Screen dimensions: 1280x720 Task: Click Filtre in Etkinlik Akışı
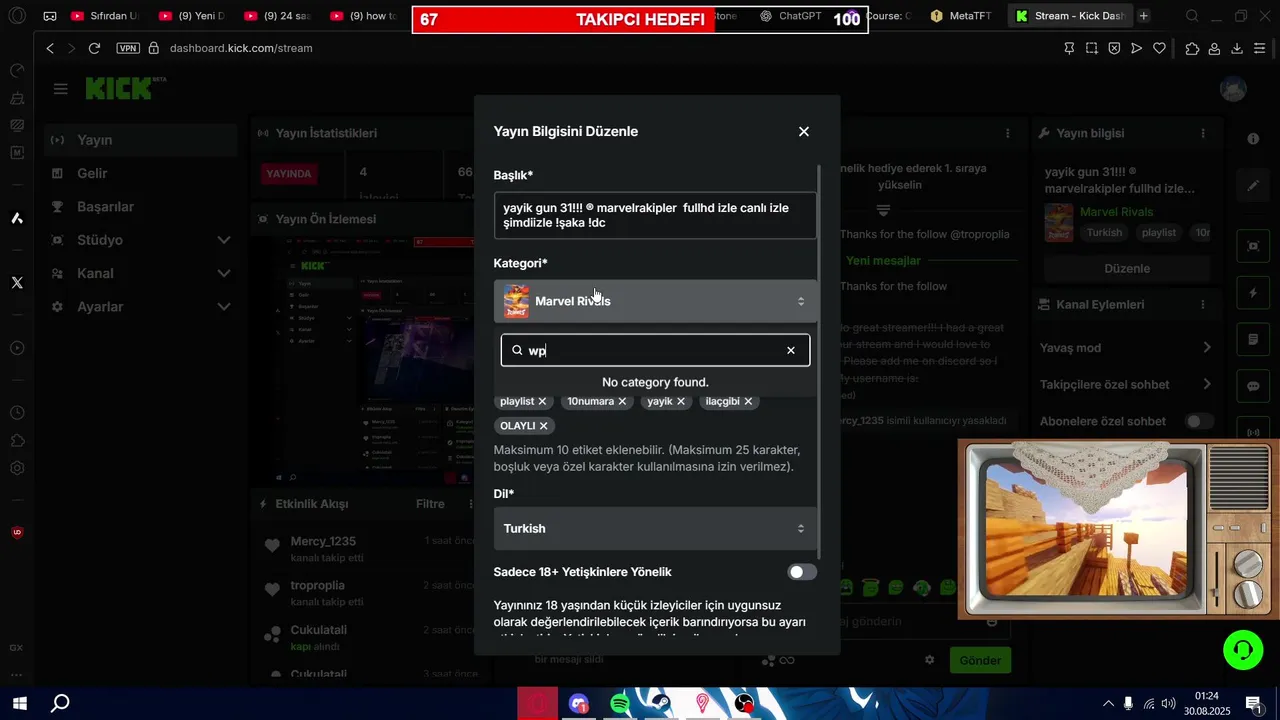[x=430, y=504]
